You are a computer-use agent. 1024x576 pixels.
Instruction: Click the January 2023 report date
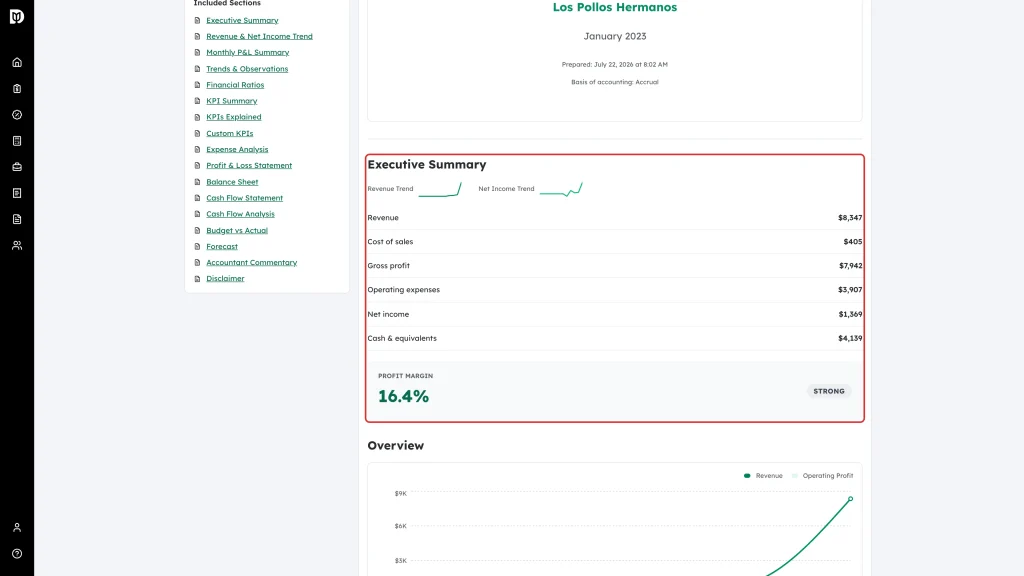click(x=615, y=37)
